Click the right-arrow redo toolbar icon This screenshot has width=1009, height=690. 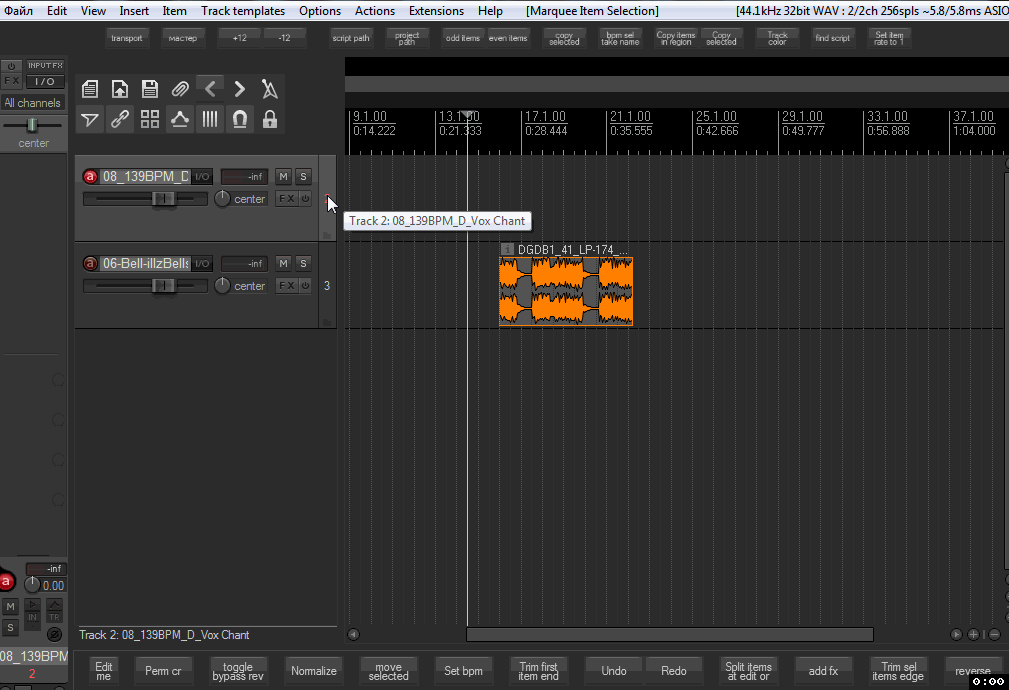239,89
